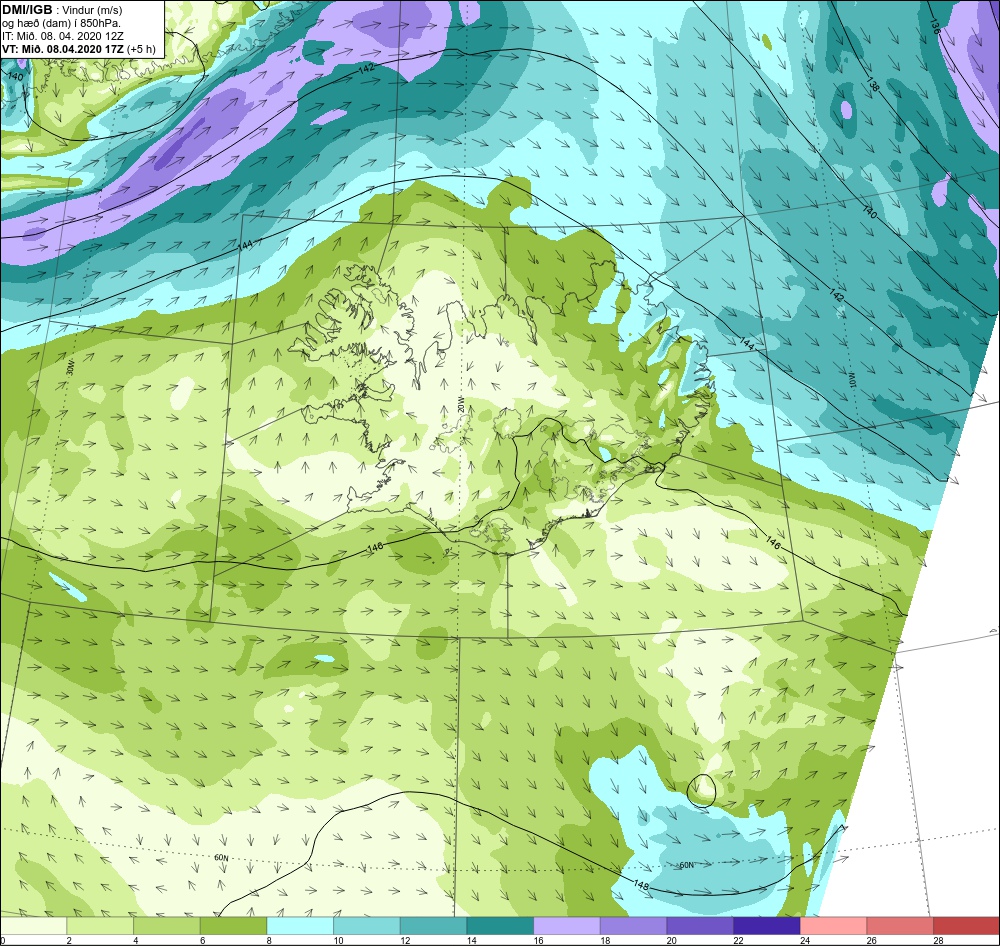
Task: Click the '148' contour label
Action: pos(642,885)
